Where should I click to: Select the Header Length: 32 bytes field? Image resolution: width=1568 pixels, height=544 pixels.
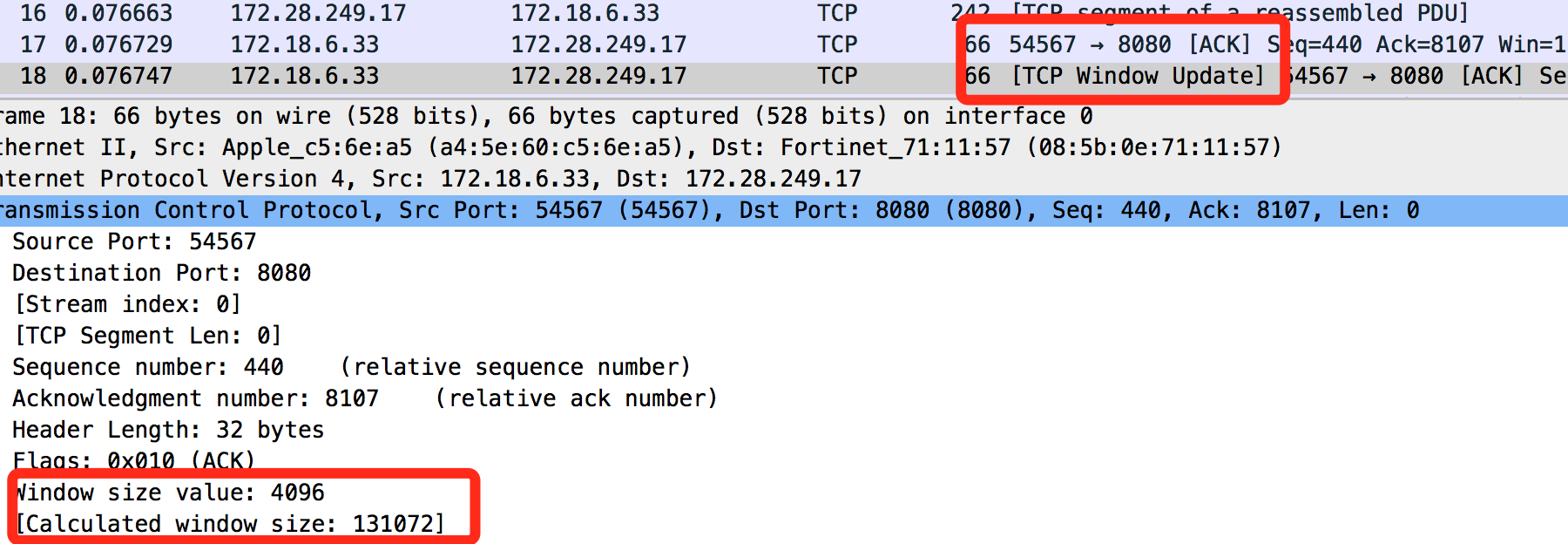tap(168, 430)
